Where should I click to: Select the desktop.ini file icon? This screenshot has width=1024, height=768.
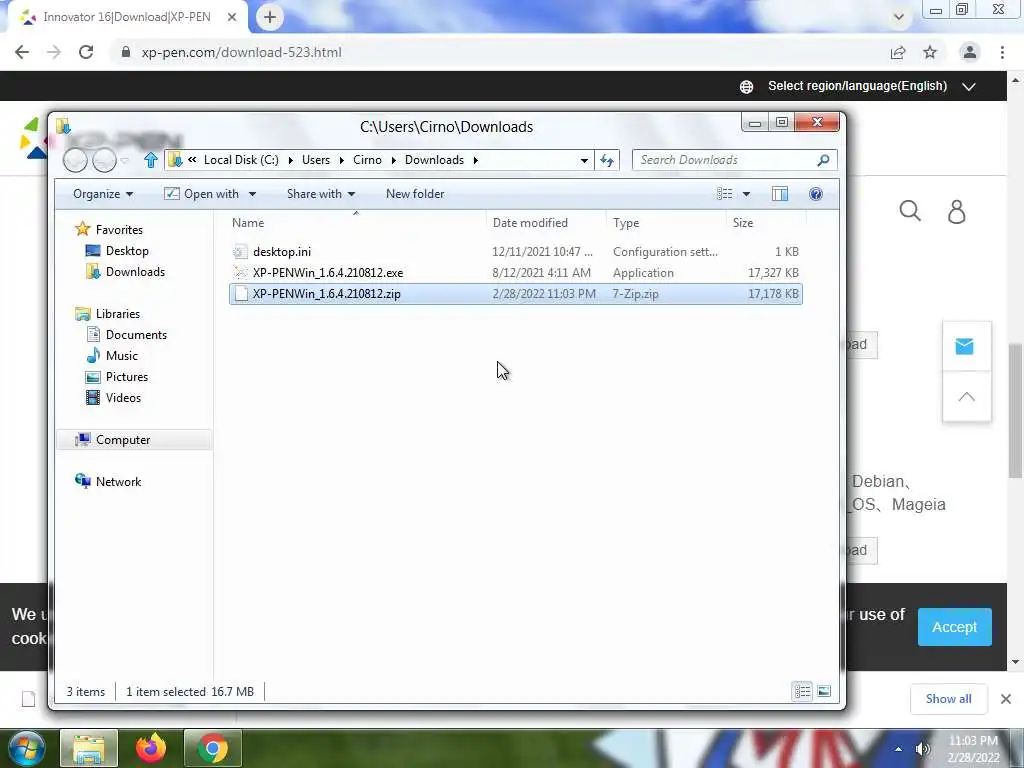[240, 252]
